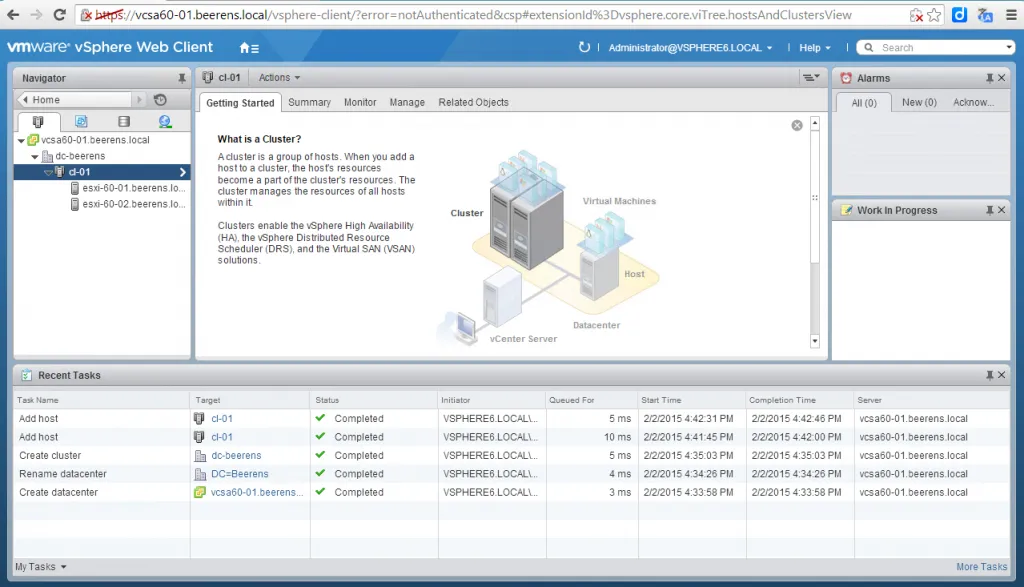Pin the Alarms panel
This screenshot has width=1024, height=587.
point(989,78)
